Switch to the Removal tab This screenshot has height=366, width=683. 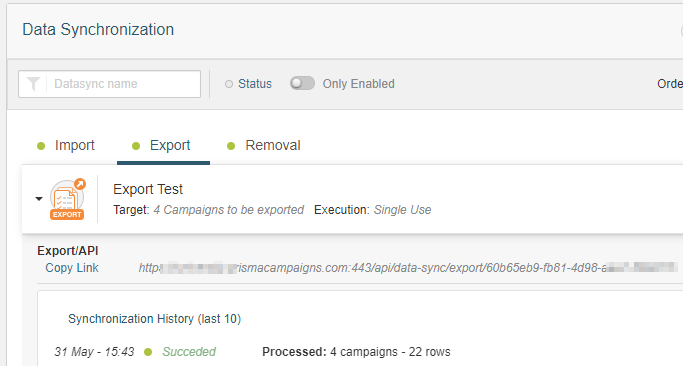(273, 146)
